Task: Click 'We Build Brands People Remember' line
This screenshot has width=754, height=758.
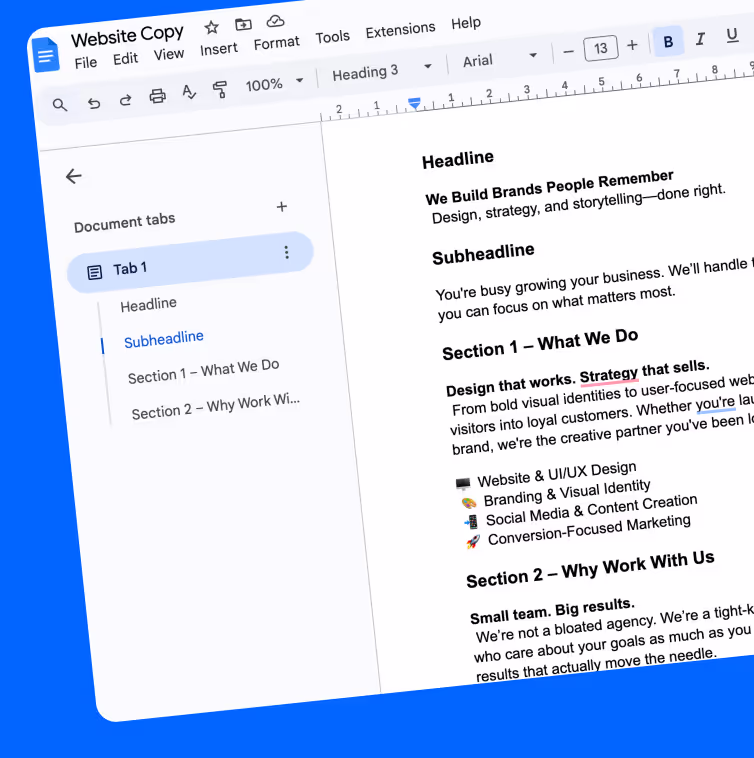Action: 550,188
